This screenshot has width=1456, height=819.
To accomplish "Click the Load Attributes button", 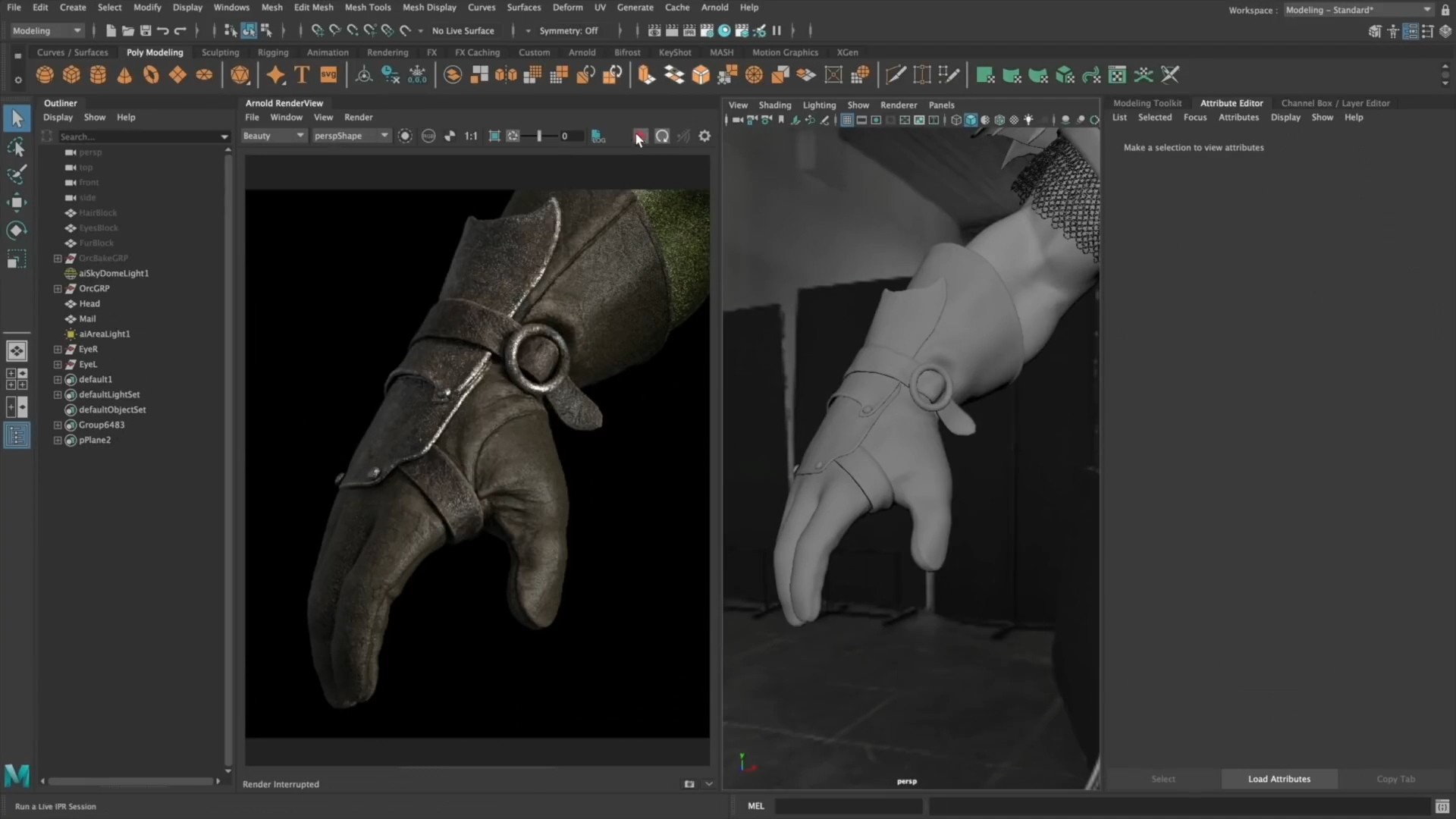I will [1279, 779].
